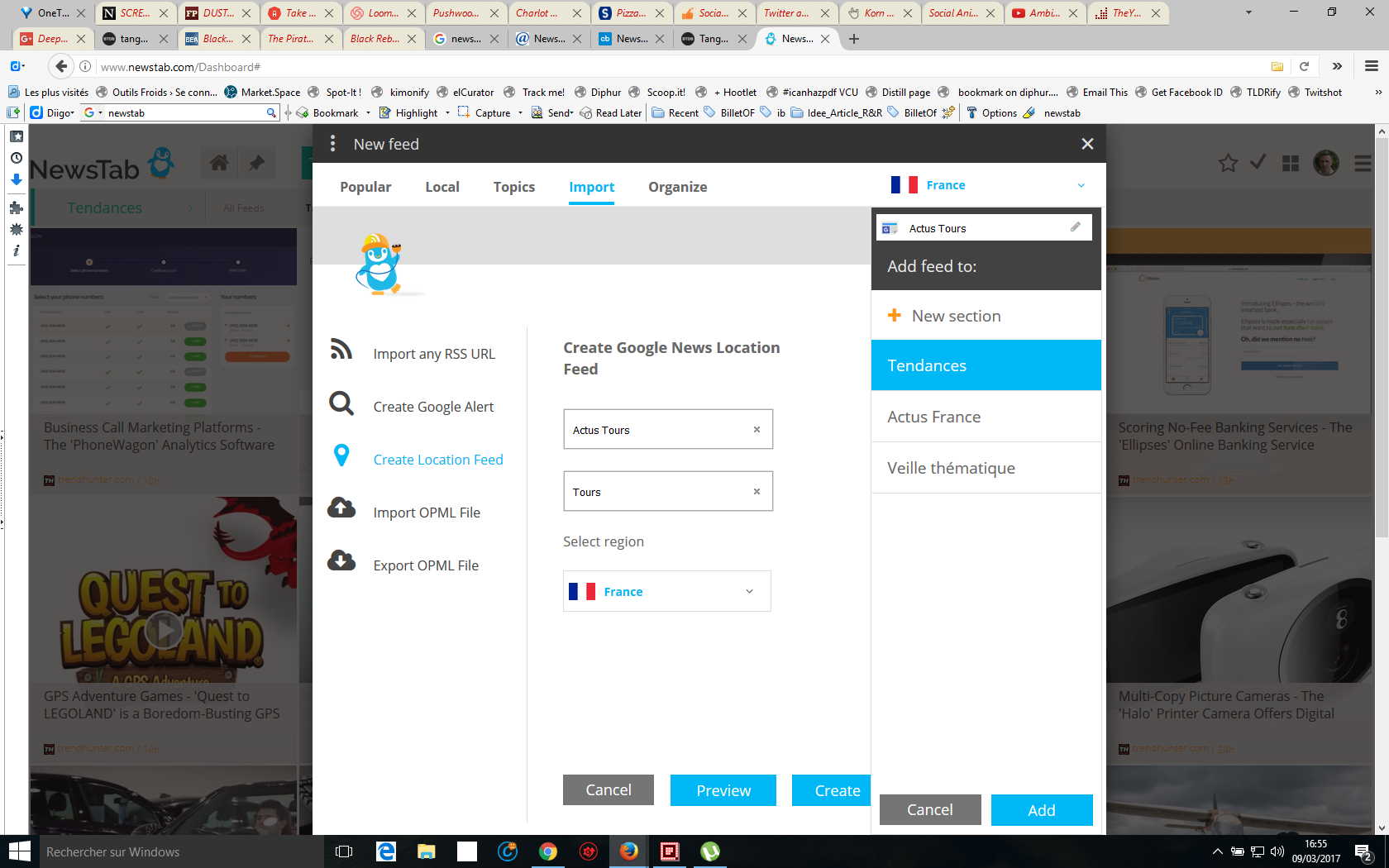Image resolution: width=1389 pixels, height=868 pixels.
Task: Open a new browser tab with the plus icon
Action: point(854,39)
